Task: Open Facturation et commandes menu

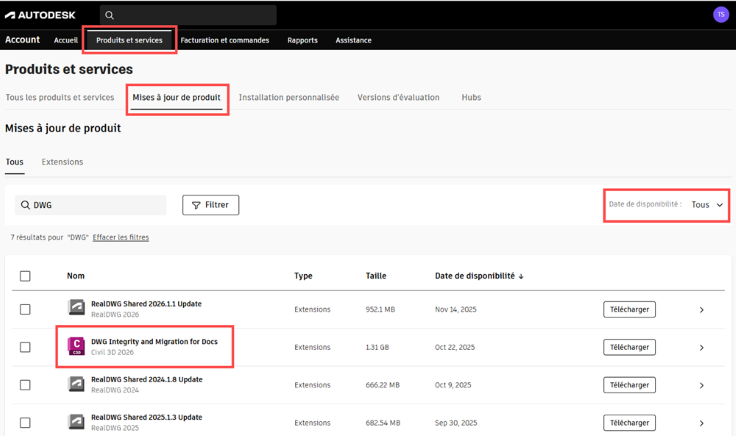Action: [x=225, y=40]
